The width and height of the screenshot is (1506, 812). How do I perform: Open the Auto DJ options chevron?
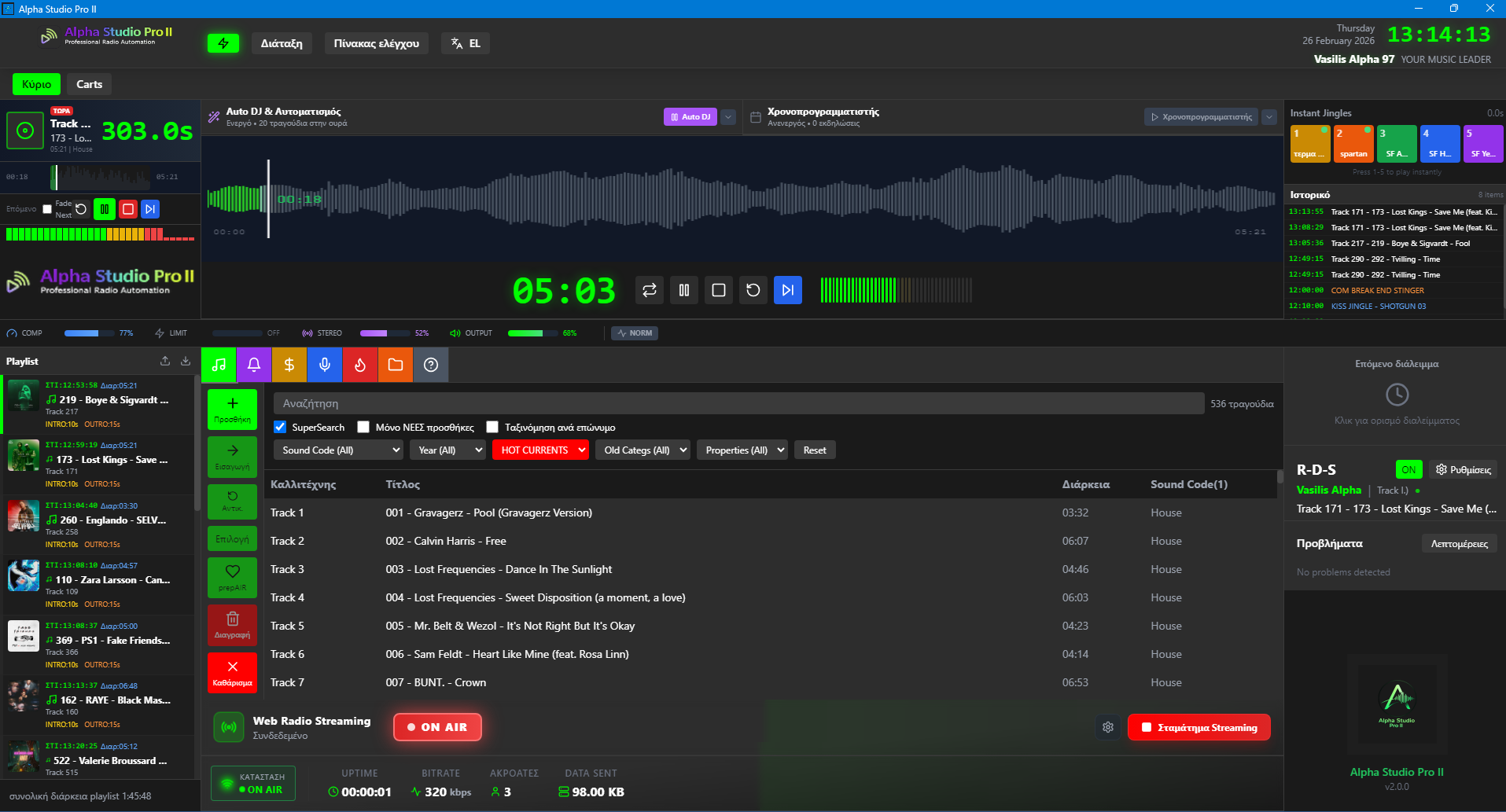[x=727, y=116]
